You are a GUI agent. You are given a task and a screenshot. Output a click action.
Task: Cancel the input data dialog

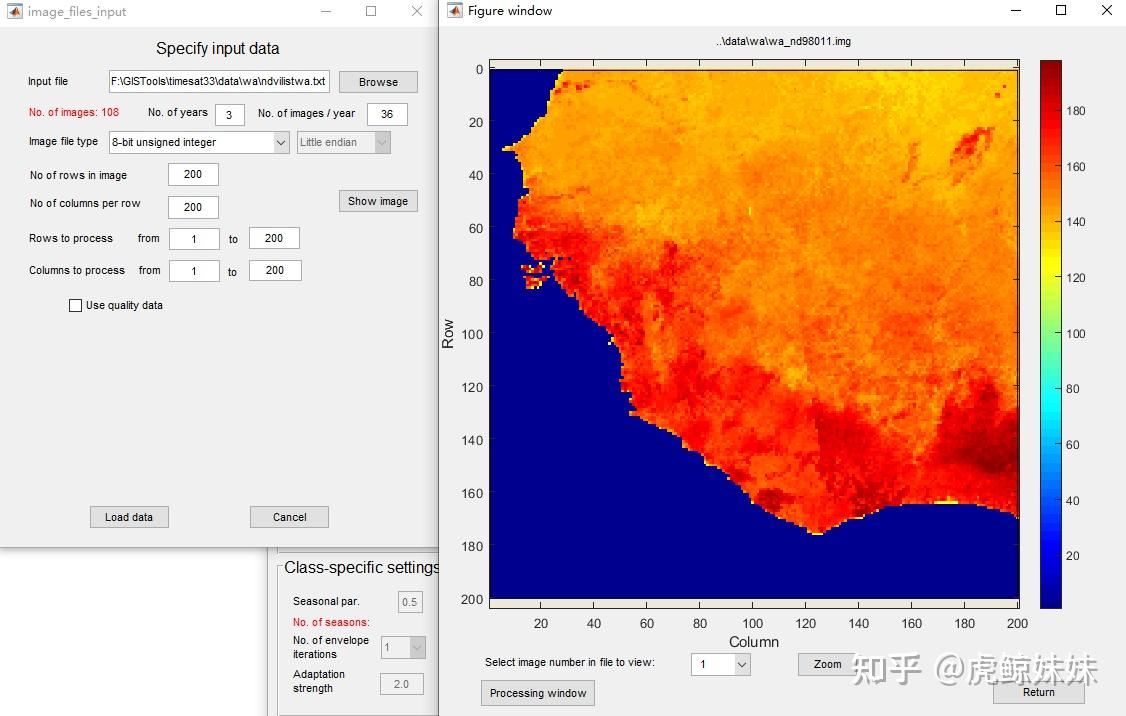tap(289, 517)
